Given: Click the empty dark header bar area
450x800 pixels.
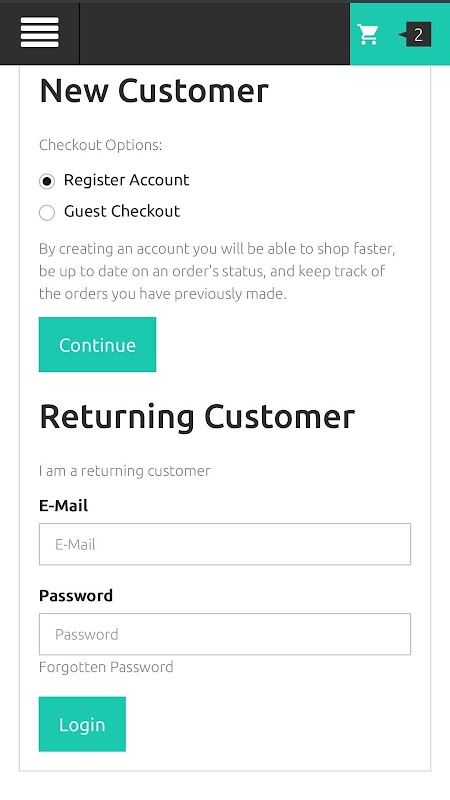Looking at the screenshot, I should [x=215, y=34].
